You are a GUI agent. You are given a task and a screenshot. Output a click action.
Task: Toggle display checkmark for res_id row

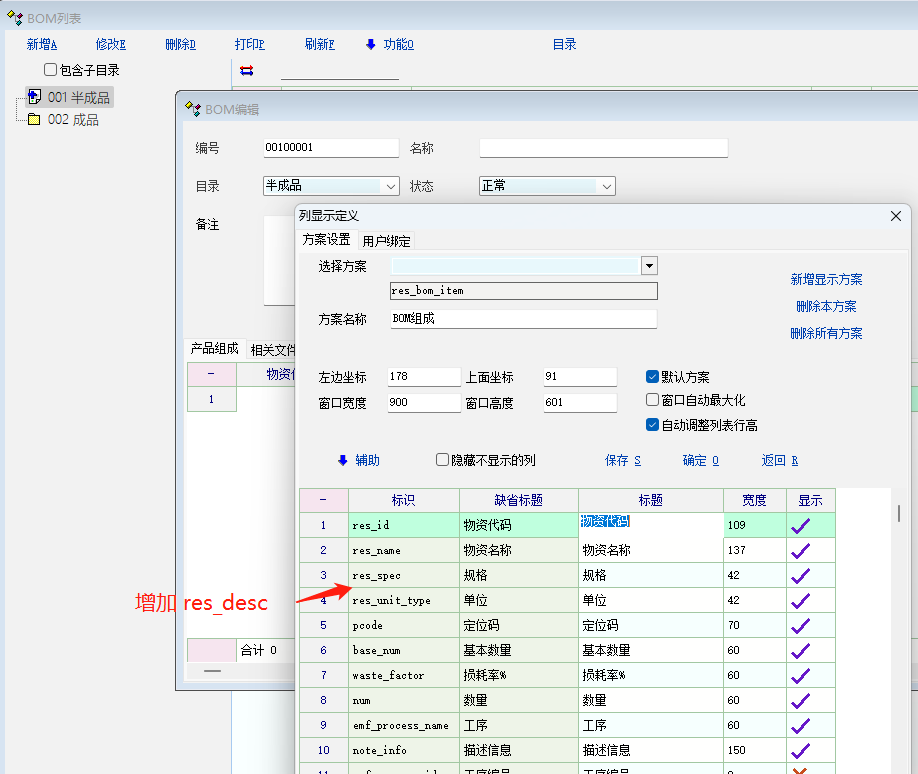[801, 525]
